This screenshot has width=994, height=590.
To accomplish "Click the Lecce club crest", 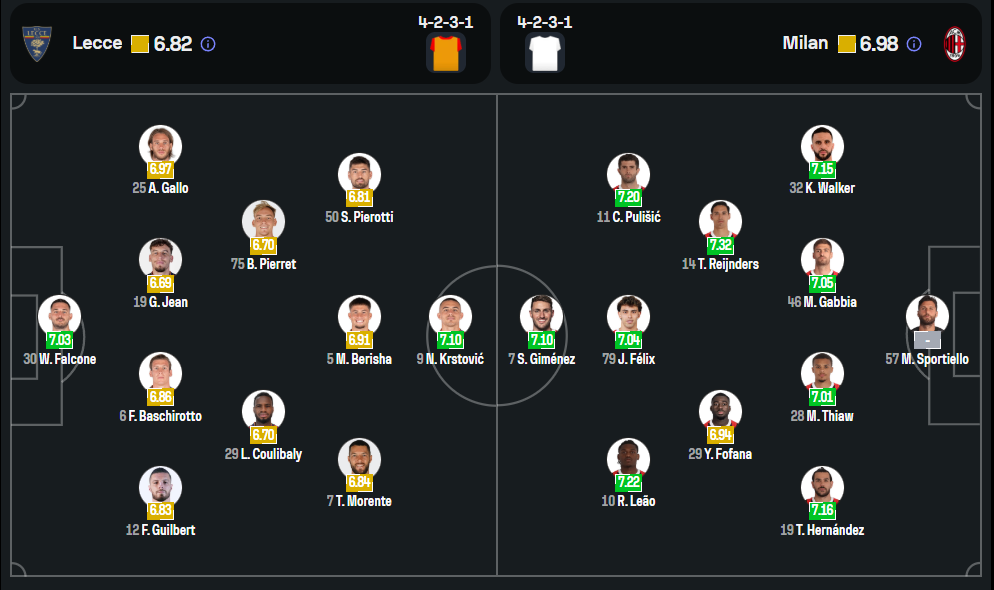I will (x=37, y=43).
